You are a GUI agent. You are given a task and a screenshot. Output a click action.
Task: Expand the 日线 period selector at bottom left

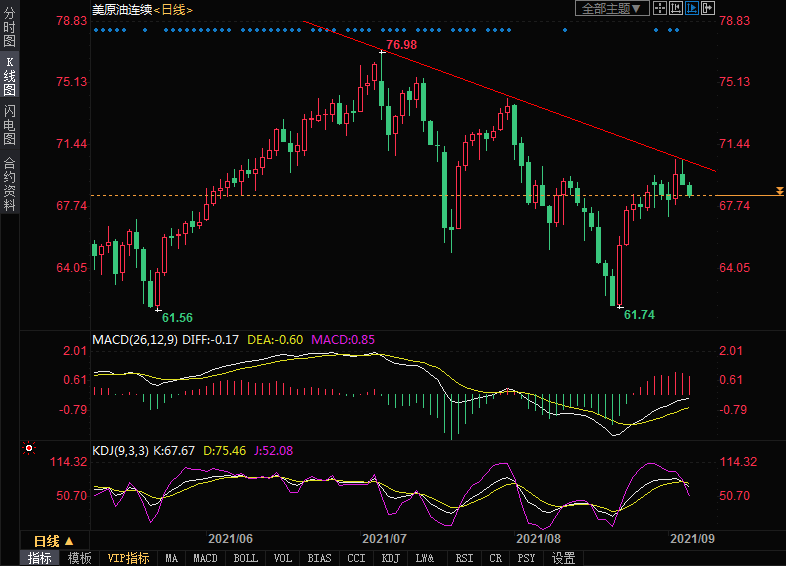tap(47, 540)
